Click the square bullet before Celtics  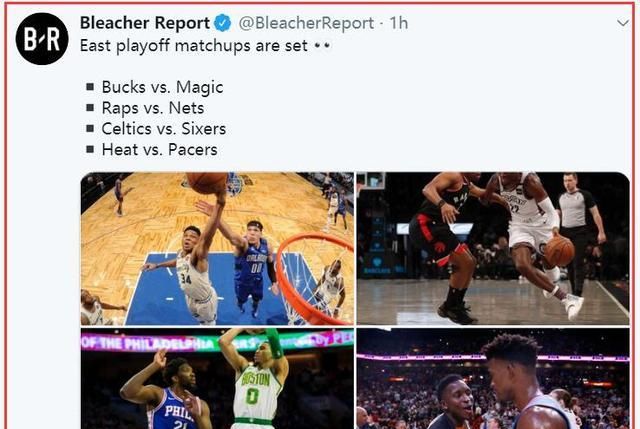click(x=90, y=129)
